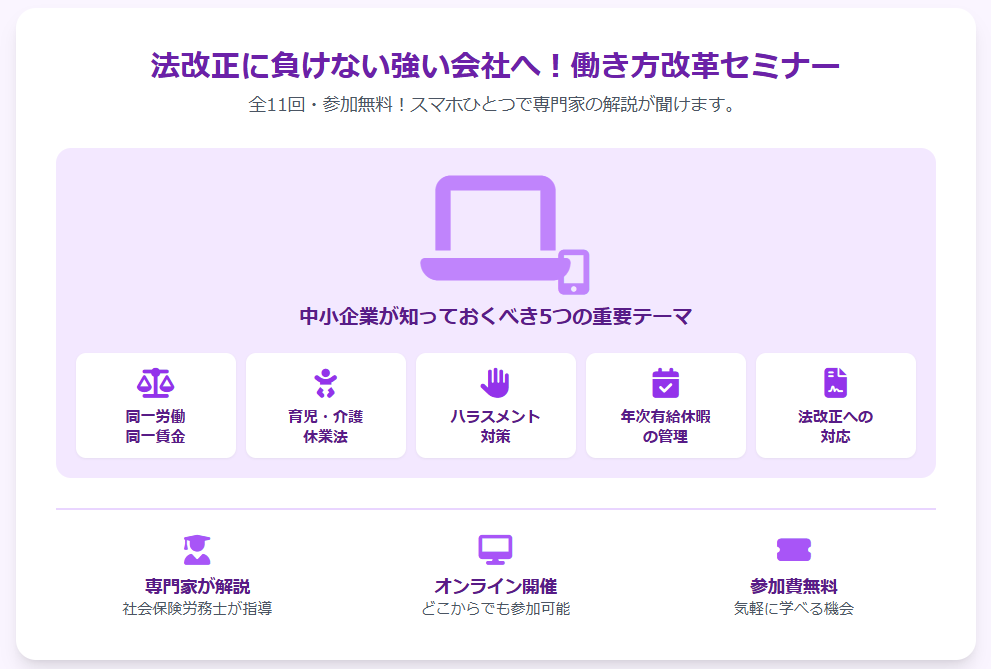
Task: Click the 働き方改革セミナー main headline
Action: pos(495,66)
